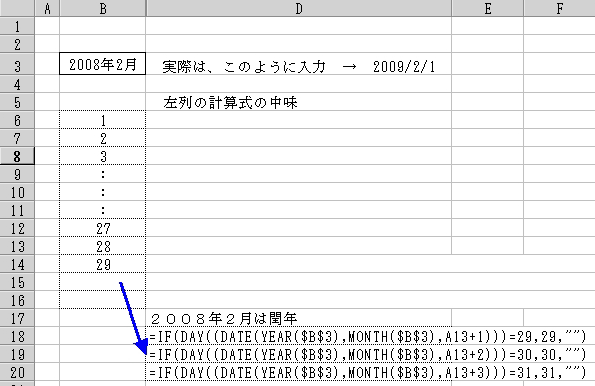Click cell B12 showing 27
The height and width of the screenshot is (386, 595).
tap(102, 228)
